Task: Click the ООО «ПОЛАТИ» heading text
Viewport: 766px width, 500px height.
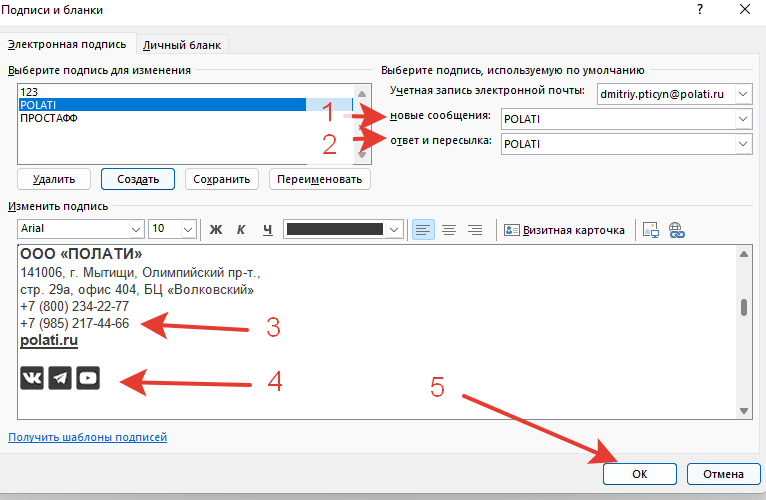Action: pos(81,254)
